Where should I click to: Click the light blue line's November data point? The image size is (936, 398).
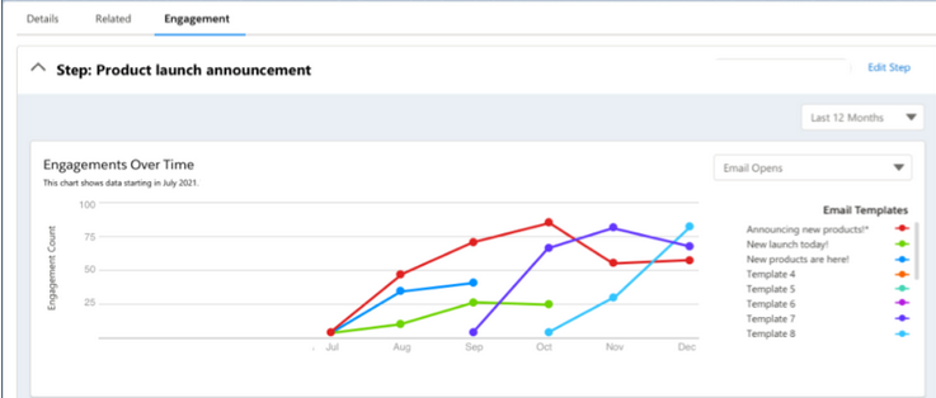coord(613,297)
